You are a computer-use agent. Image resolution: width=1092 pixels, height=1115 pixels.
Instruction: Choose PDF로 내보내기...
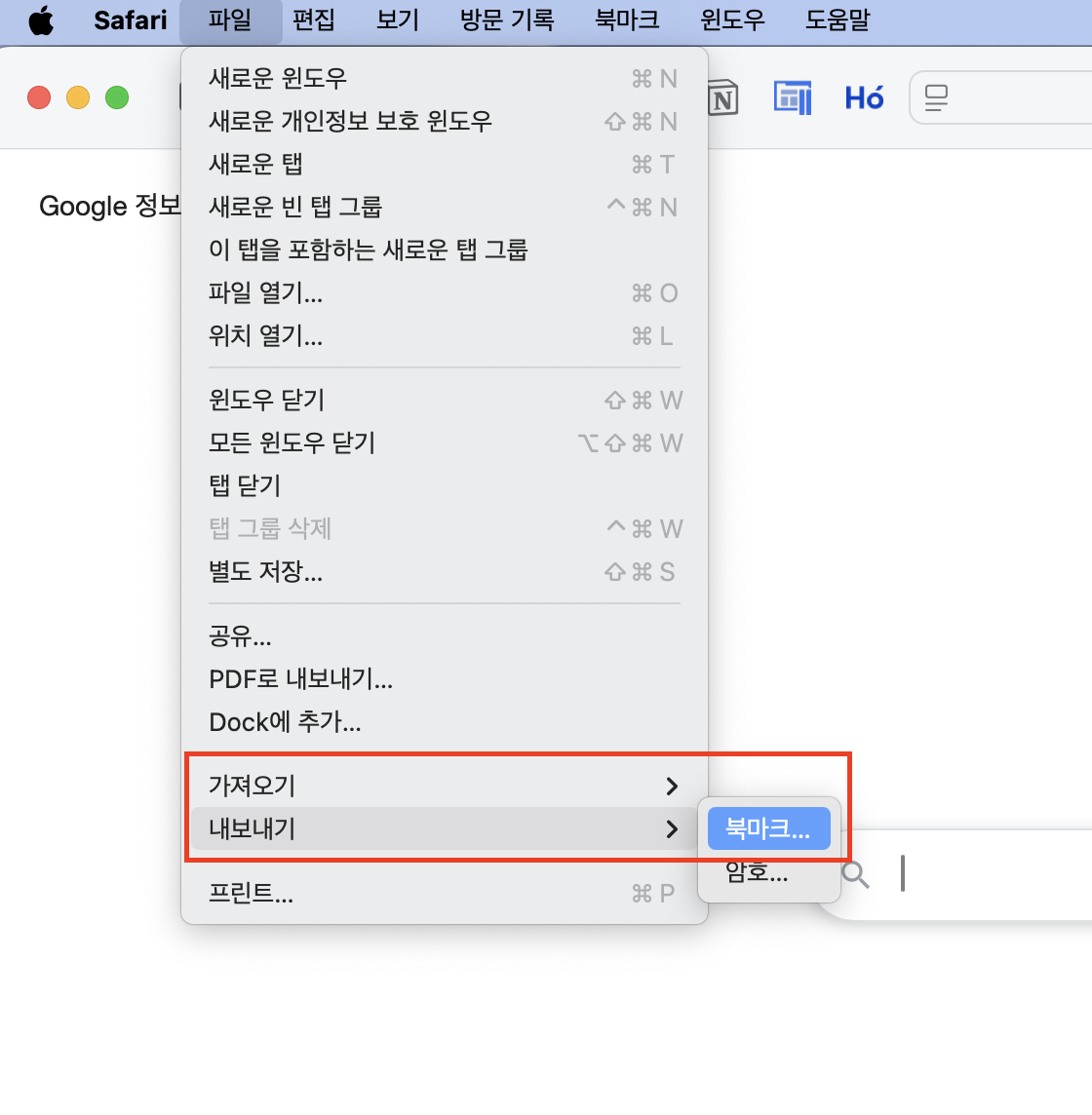pyautogui.click(x=300, y=678)
